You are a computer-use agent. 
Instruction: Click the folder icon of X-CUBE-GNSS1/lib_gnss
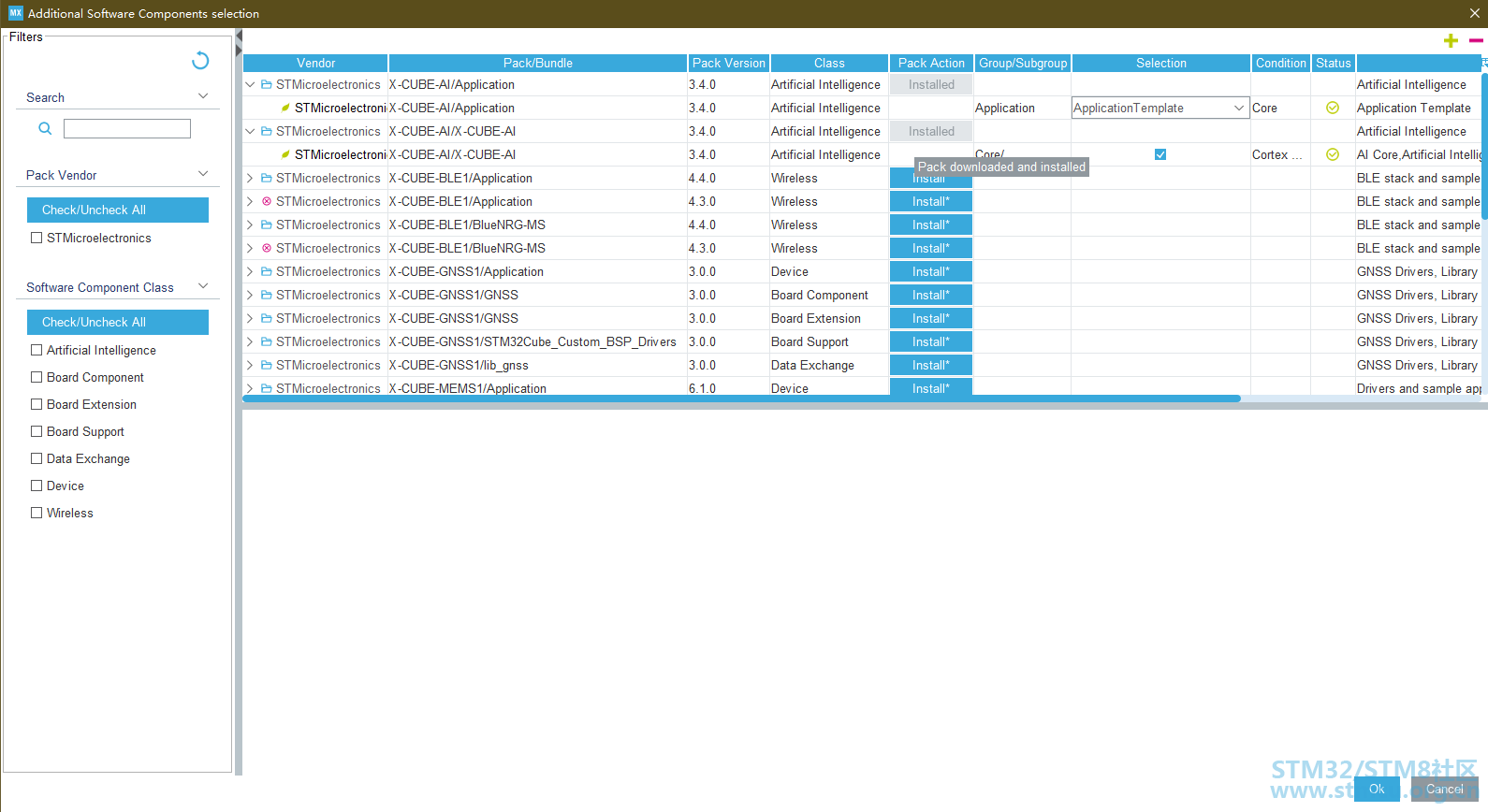[x=267, y=365]
